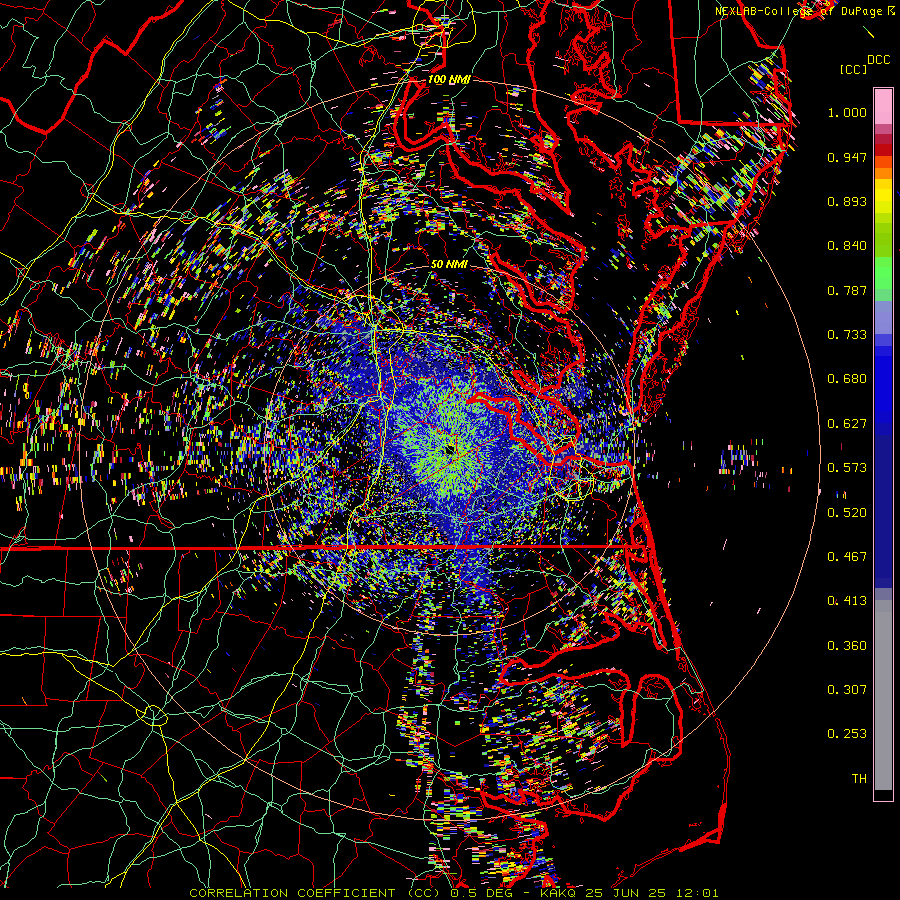
Task: Click the KAKQ station identifier
Action: point(557,893)
